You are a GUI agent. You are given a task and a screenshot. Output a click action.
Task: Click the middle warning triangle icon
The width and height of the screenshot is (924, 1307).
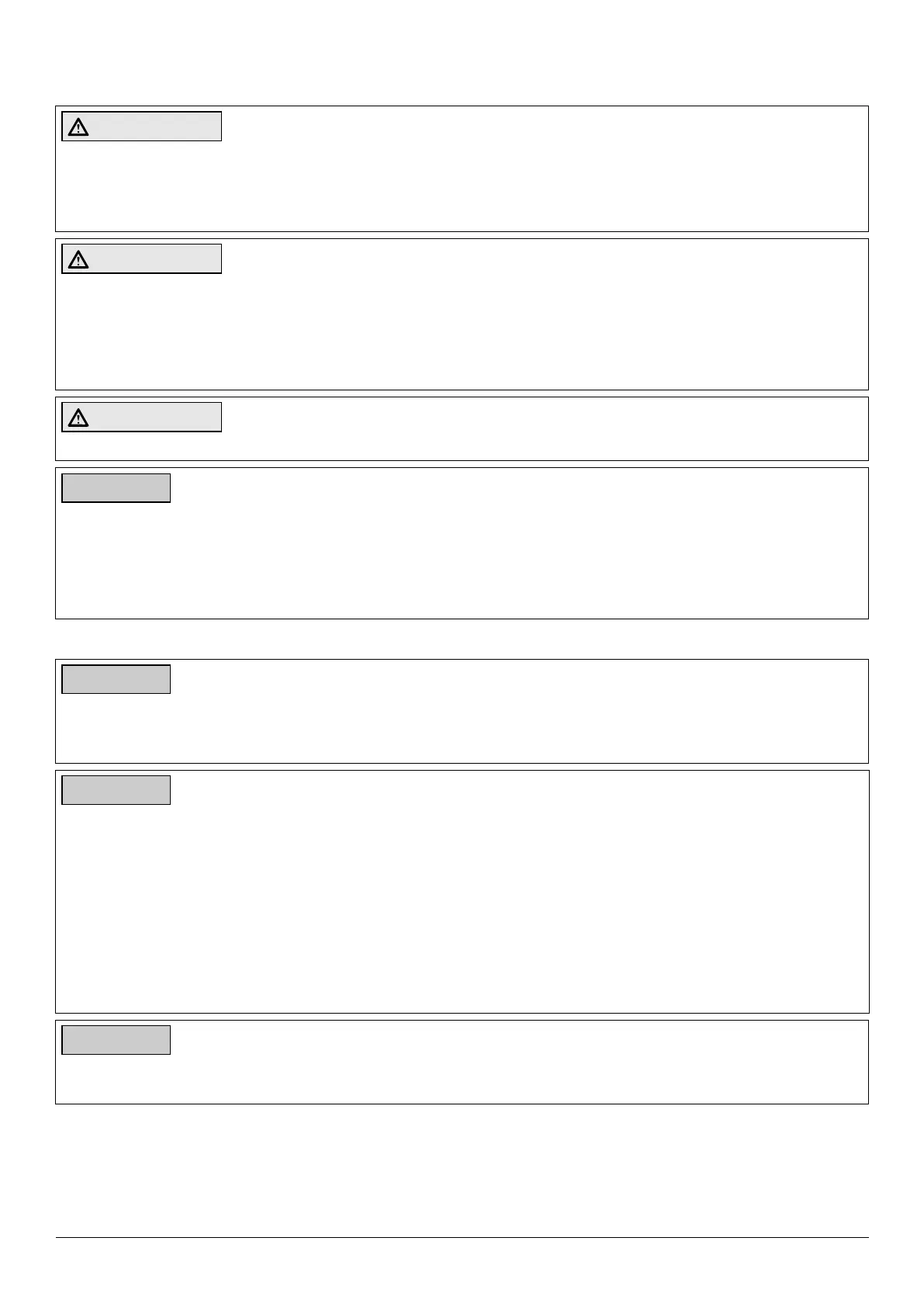78,259
